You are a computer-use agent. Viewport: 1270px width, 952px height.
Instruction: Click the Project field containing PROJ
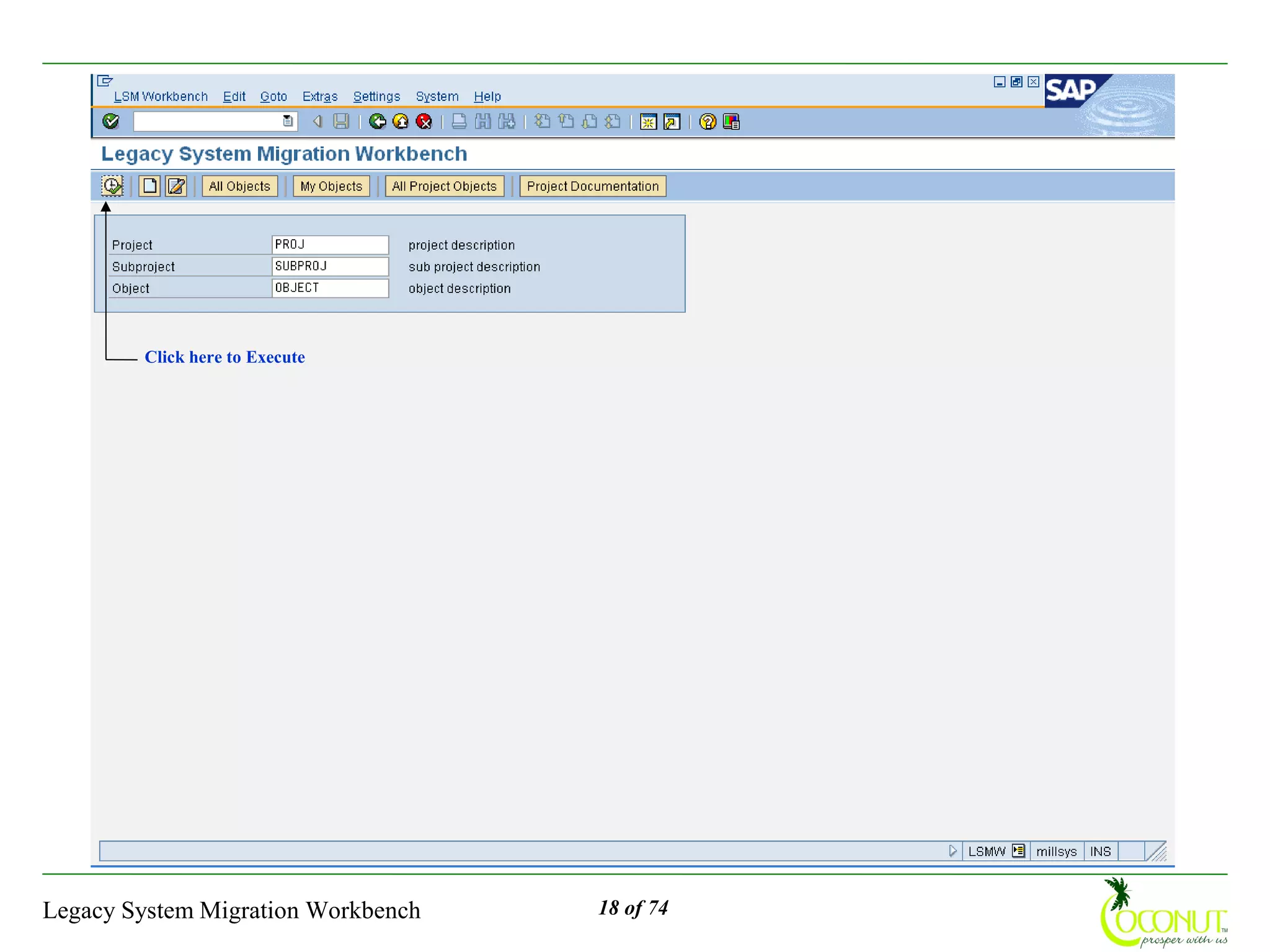[x=331, y=244]
